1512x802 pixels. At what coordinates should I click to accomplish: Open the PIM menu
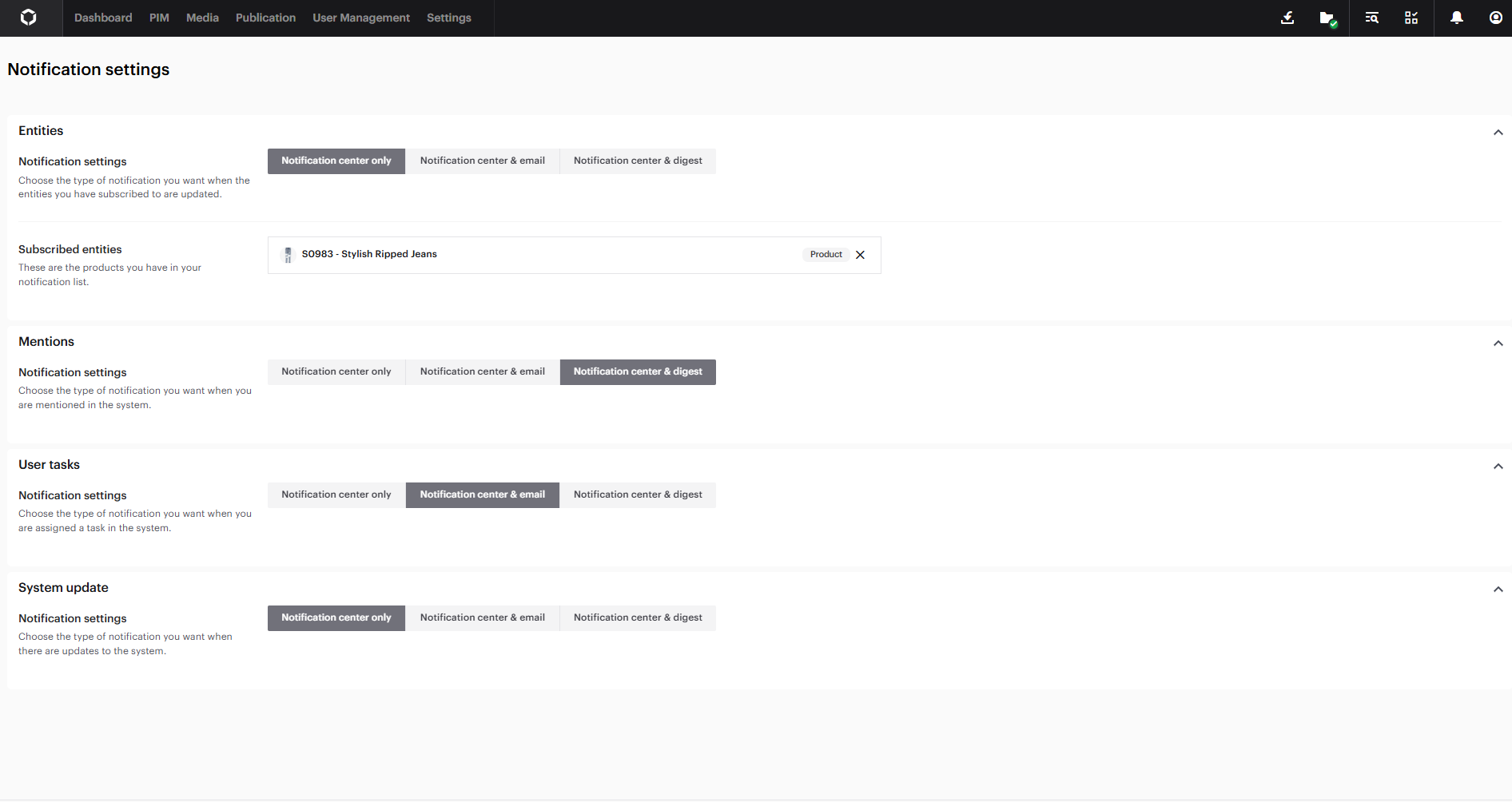[159, 18]
